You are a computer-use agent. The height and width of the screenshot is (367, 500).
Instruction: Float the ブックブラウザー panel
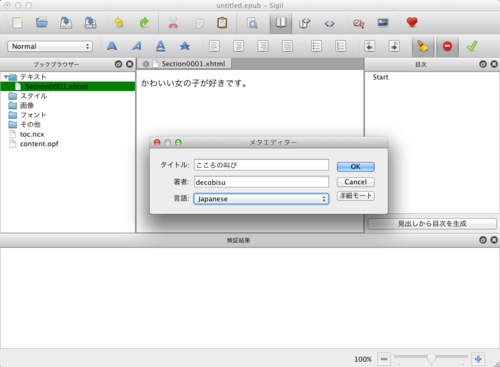tap(118, 64)
